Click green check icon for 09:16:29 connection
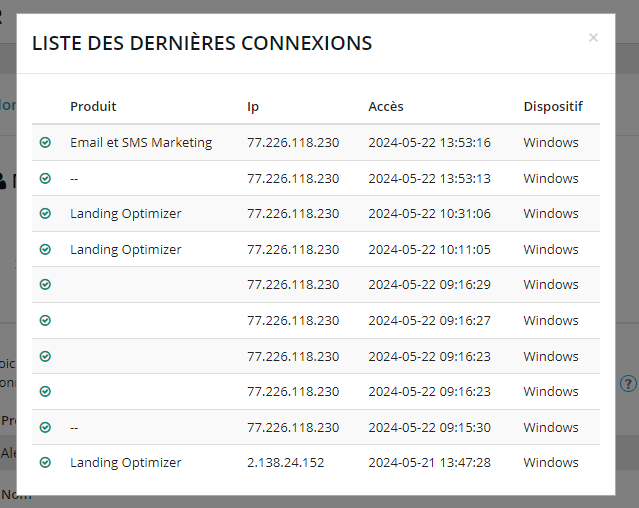The width and height of the screenshot is (639, 508). [x=45, y=285]
